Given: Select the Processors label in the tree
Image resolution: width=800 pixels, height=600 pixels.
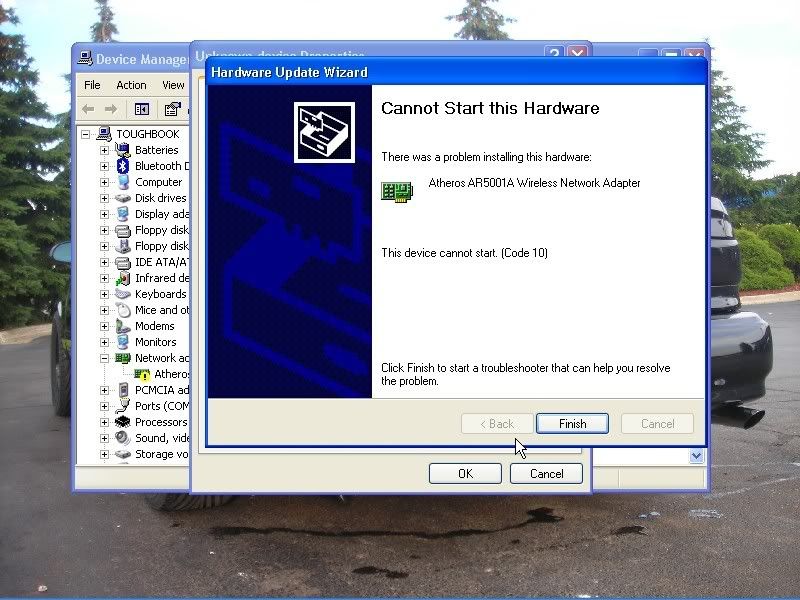Looking at the screenshot, I should (161, 422).
